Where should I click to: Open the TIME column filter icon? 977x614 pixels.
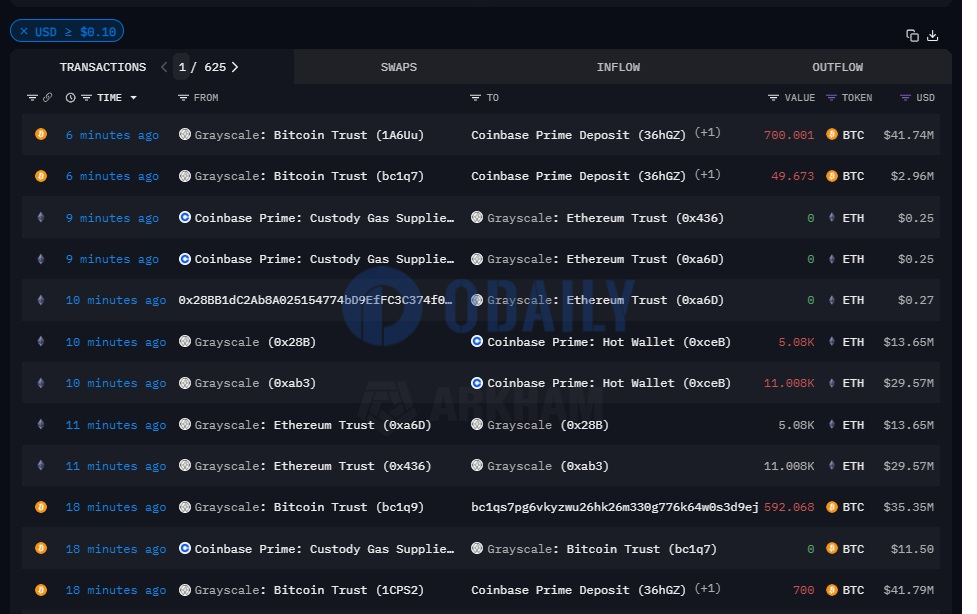pyautogui.click(x=87, y=97)
